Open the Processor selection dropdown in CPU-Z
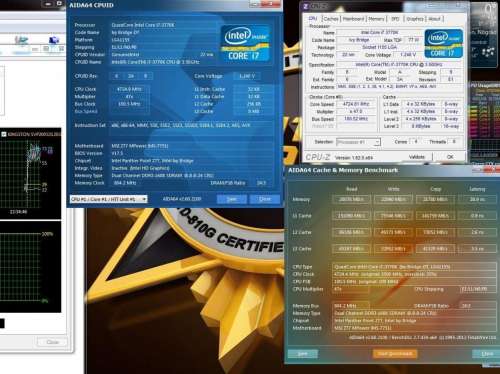Screen dimensions: 500x374 click(358, 142)
